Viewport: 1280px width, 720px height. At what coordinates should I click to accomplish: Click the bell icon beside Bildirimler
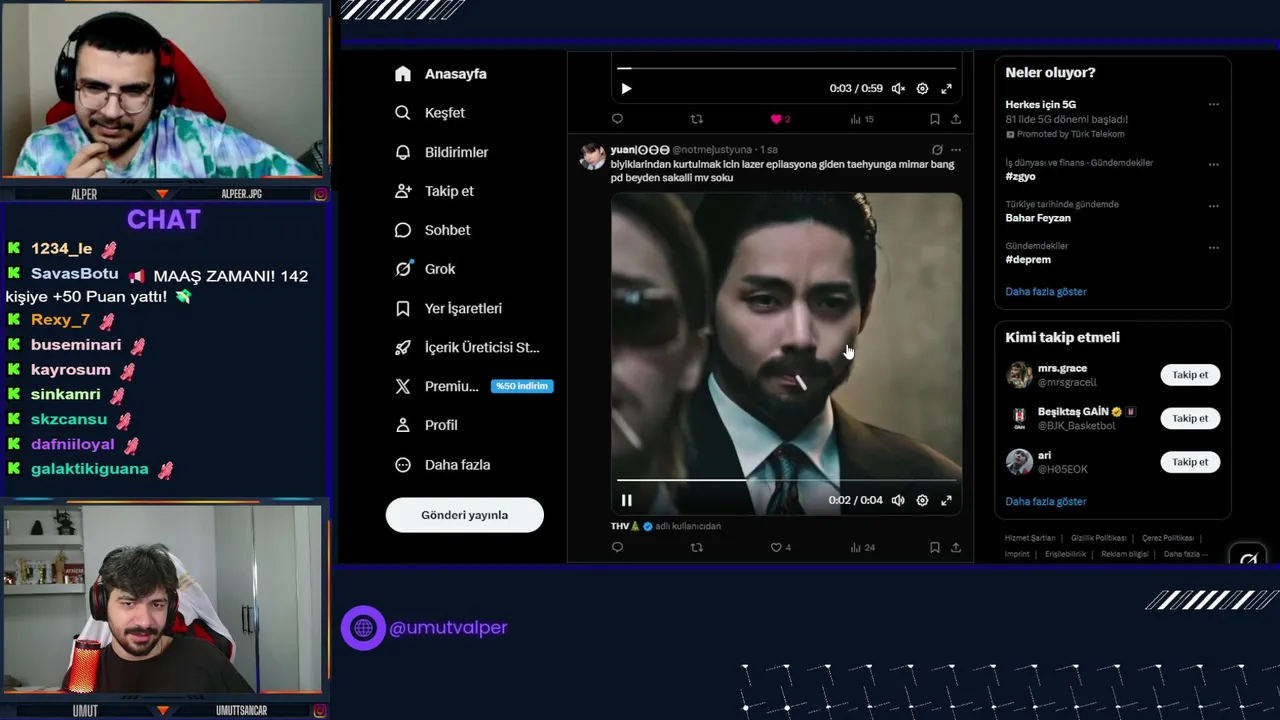[x=403, y=152]
